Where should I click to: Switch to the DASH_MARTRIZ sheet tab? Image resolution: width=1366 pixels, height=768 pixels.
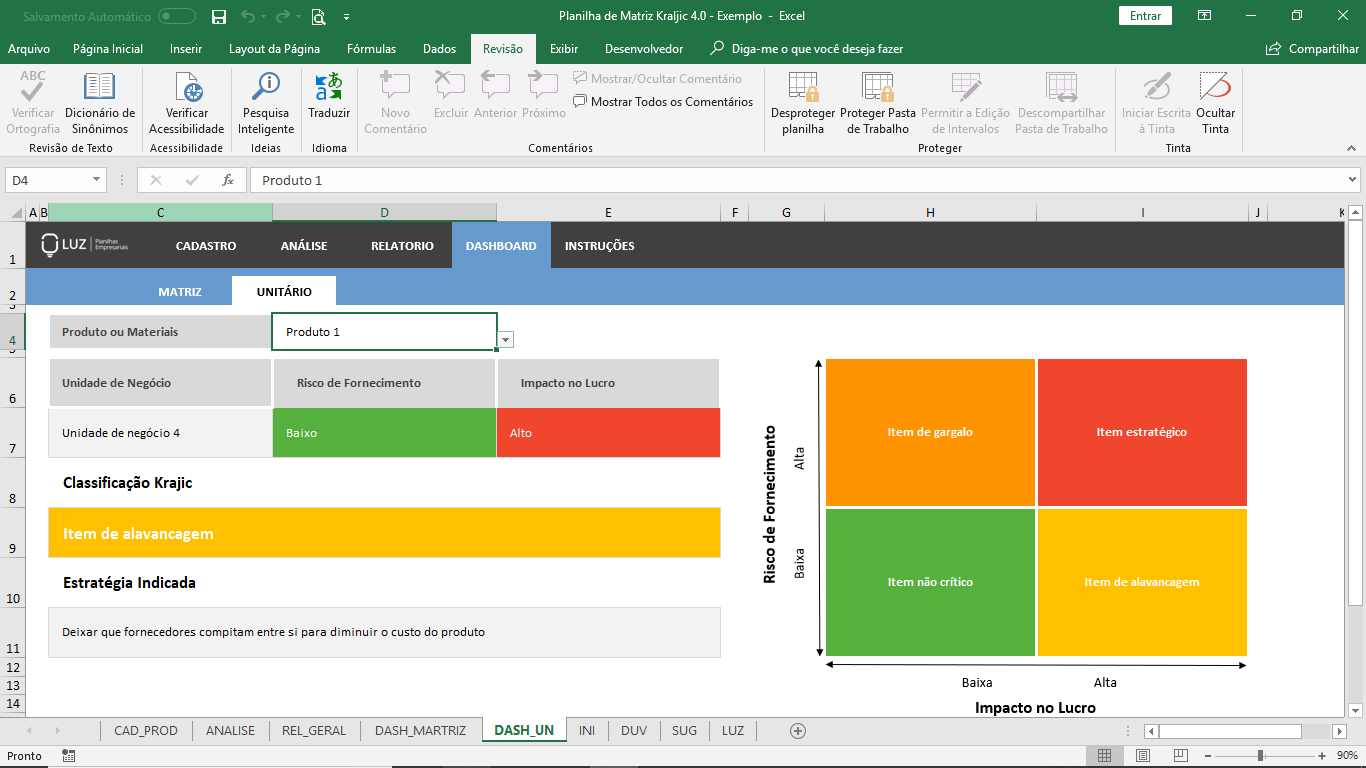click(420, 731)
